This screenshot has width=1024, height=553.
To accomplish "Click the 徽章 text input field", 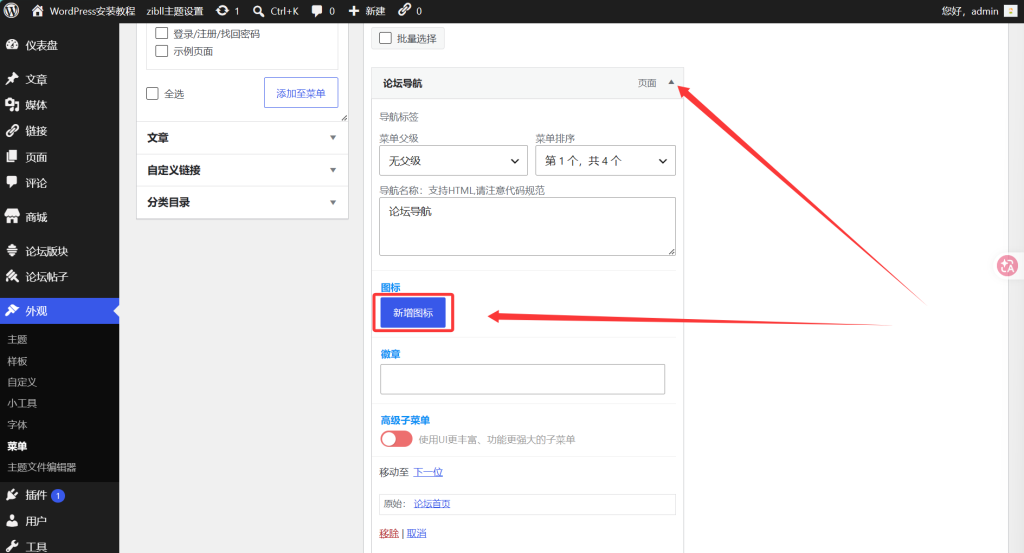I will (522, 379).
